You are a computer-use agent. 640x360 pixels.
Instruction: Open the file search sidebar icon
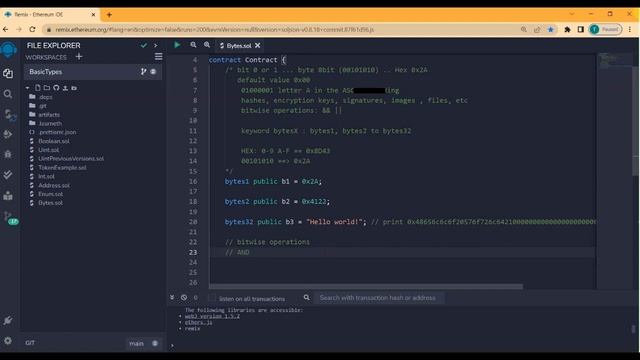pyautogui.click(x=8, y=94)
